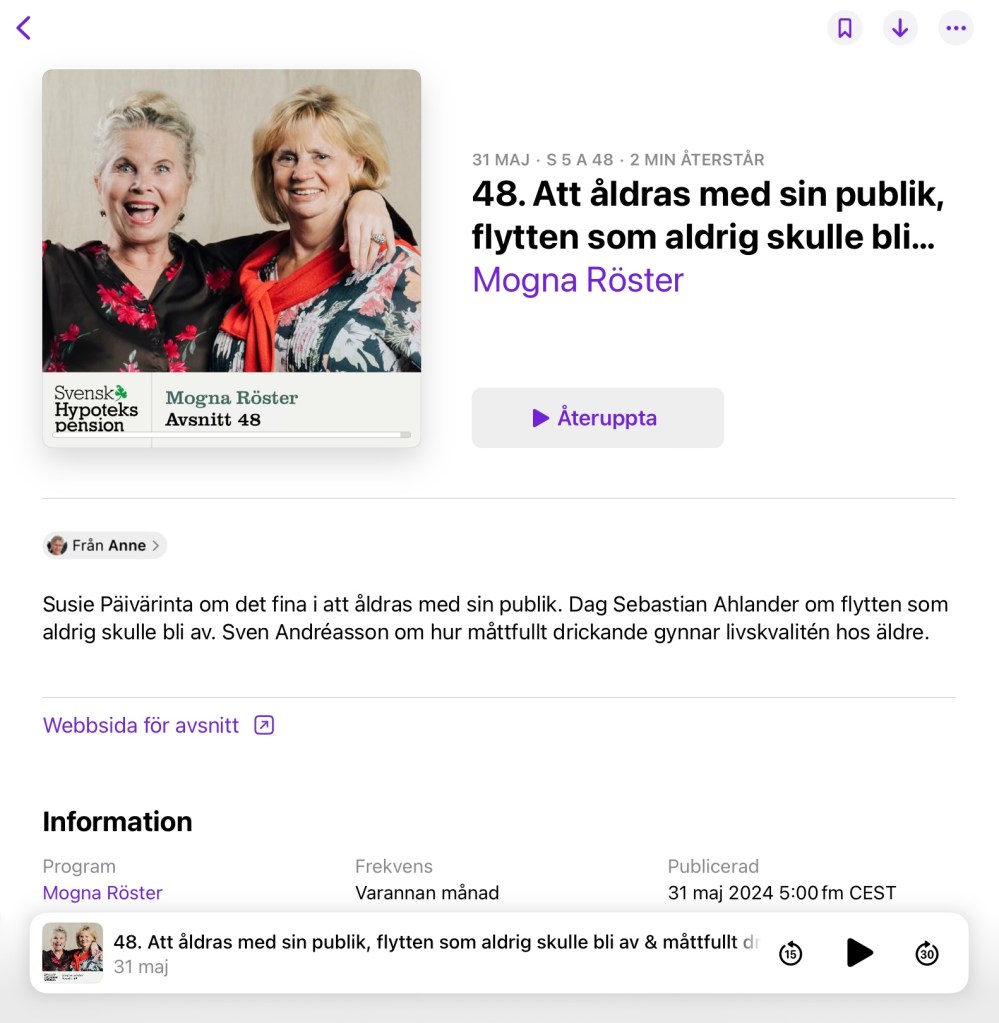
Task: Click the external link icon beside Webbsida
Action: 264,725
